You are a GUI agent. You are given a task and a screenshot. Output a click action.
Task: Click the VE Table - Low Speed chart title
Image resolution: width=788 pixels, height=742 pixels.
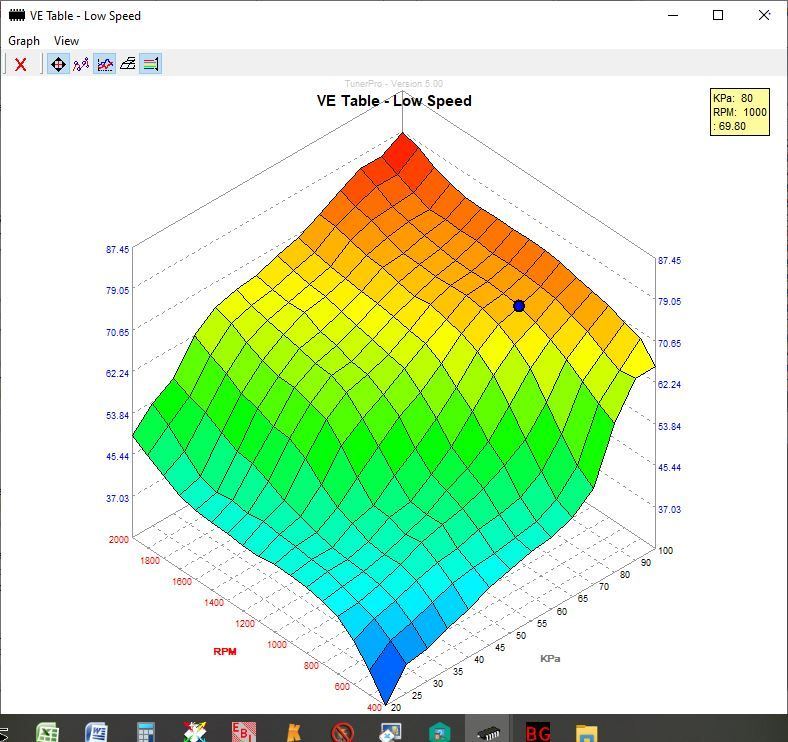394,101
